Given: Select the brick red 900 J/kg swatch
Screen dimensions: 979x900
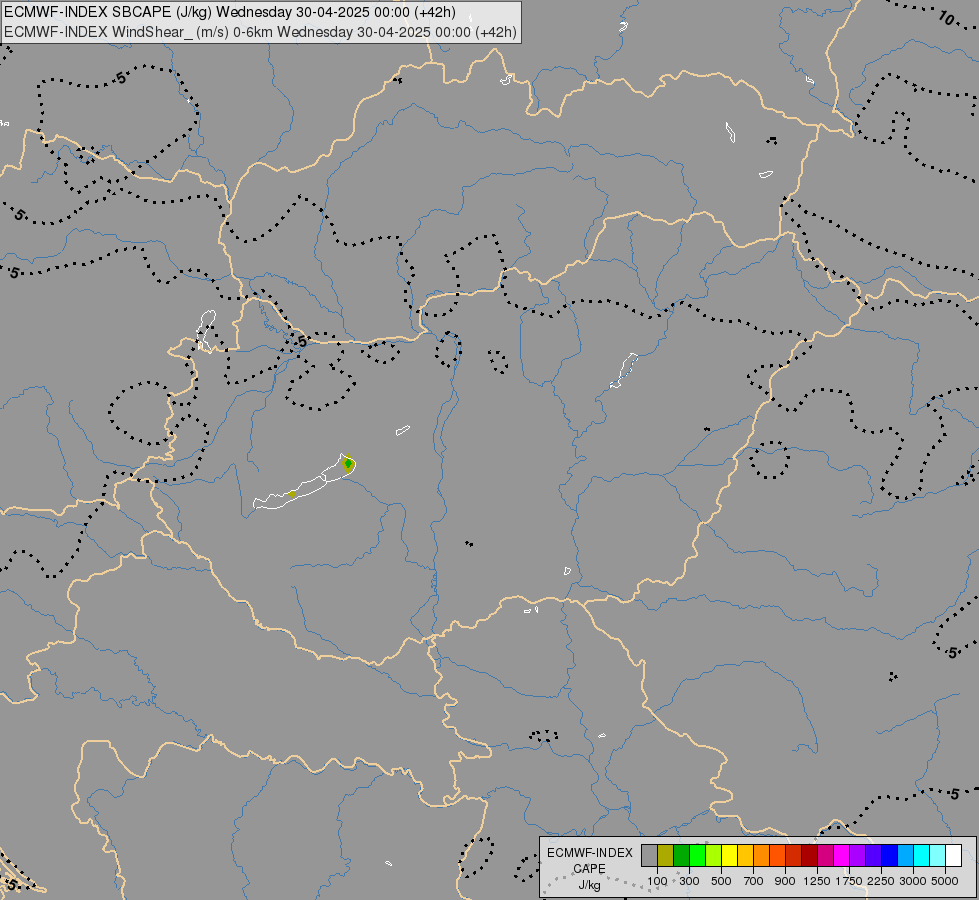Looking at the screenshot, I should (794, 856).
